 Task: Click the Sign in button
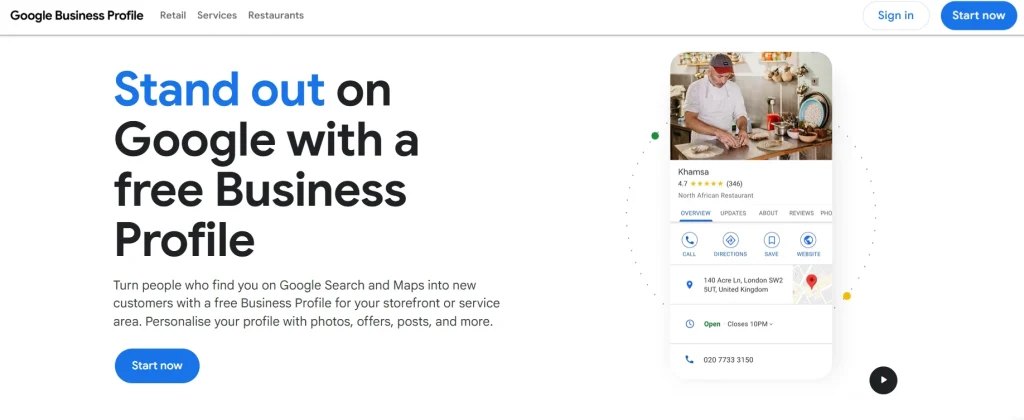pyautogui.click(x=895, y=16)
